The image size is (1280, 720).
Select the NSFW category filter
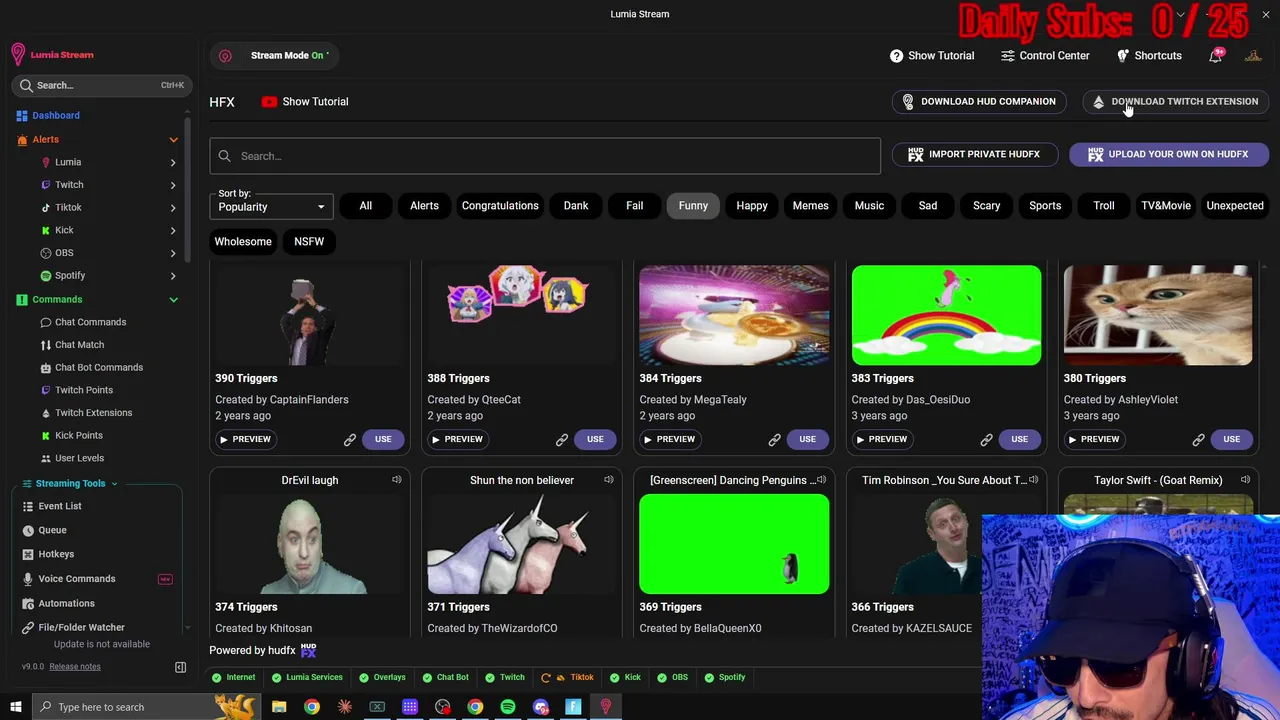point(309,242)
